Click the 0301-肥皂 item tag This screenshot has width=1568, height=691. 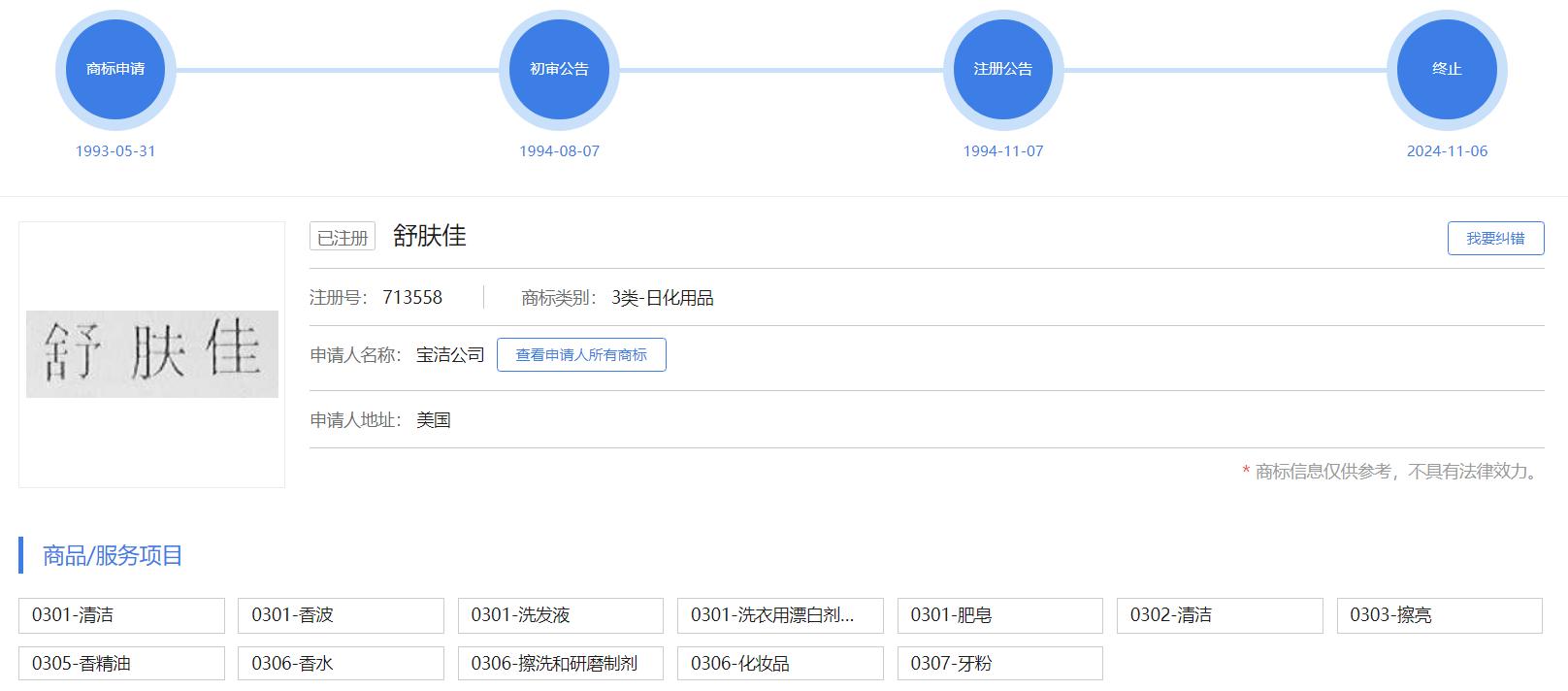[999, 615]
